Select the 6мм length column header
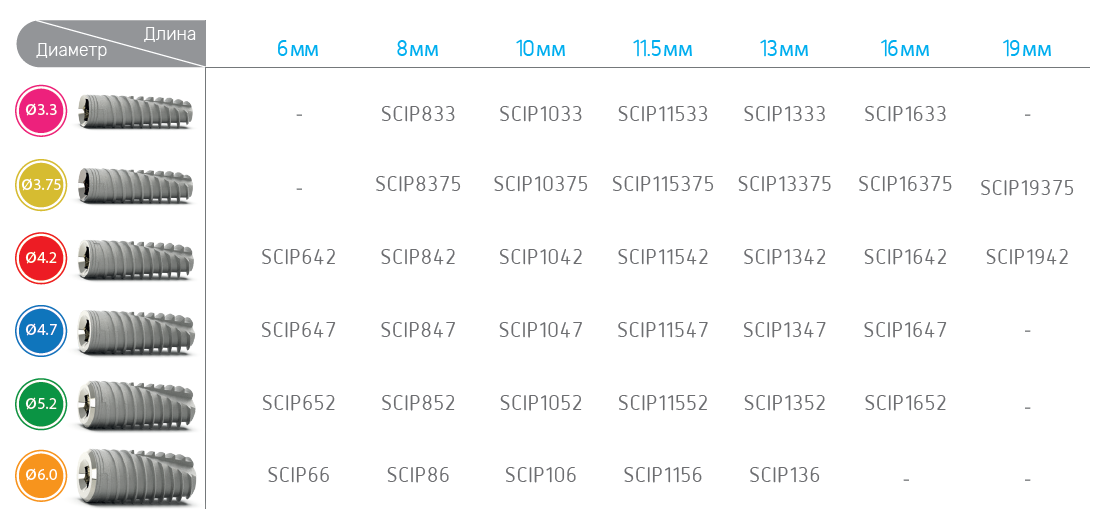Viewport: 1100px width, 532px height. (x=298, y=49)
